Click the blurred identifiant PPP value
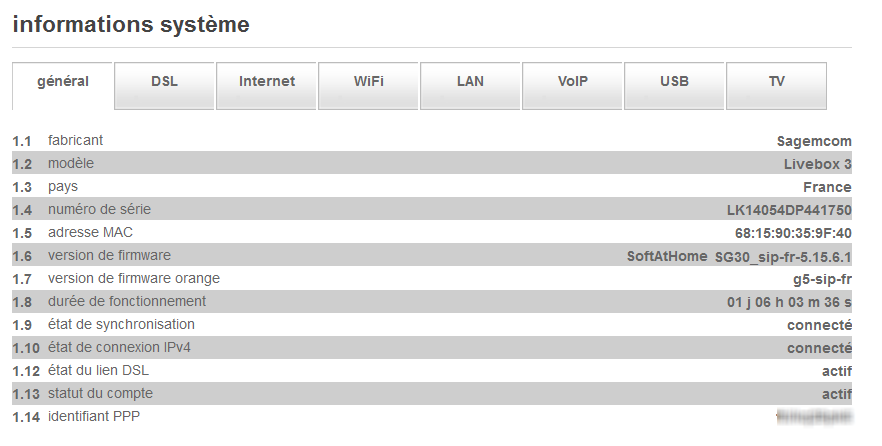 point(813,415)
